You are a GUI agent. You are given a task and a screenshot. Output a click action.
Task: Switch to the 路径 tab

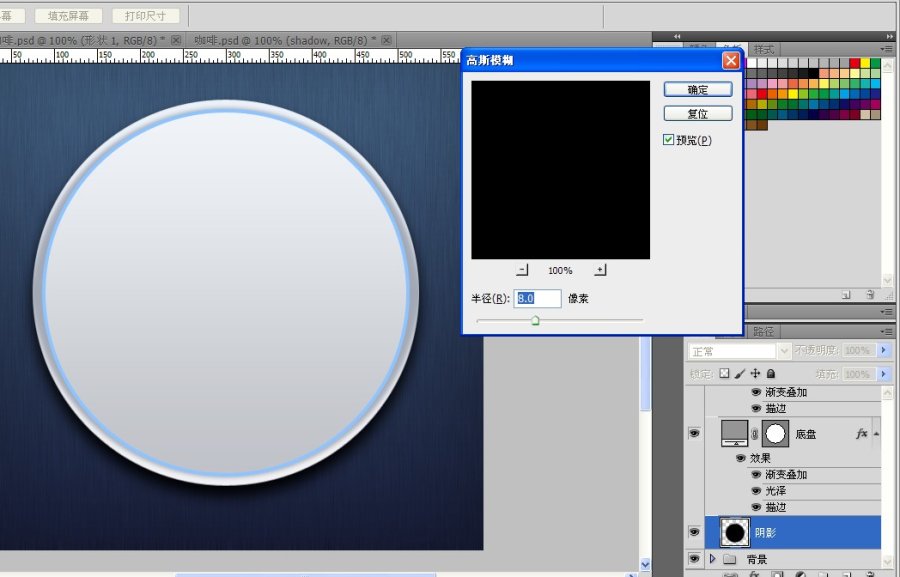click(763, 331)
